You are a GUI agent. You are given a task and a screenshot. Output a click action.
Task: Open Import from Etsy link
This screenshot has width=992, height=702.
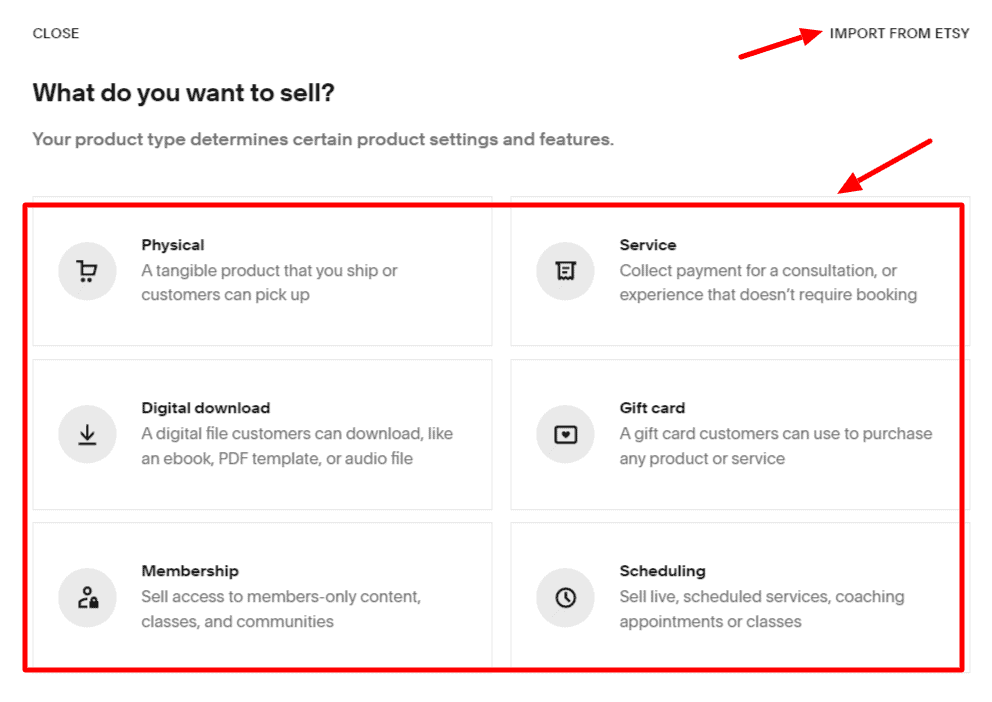tap(899, 34)
